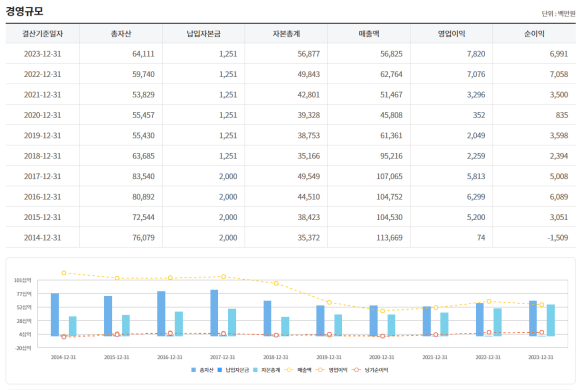Click the 2014-12-31 sales line data point
580x390 pixels.
pos(64,273)
